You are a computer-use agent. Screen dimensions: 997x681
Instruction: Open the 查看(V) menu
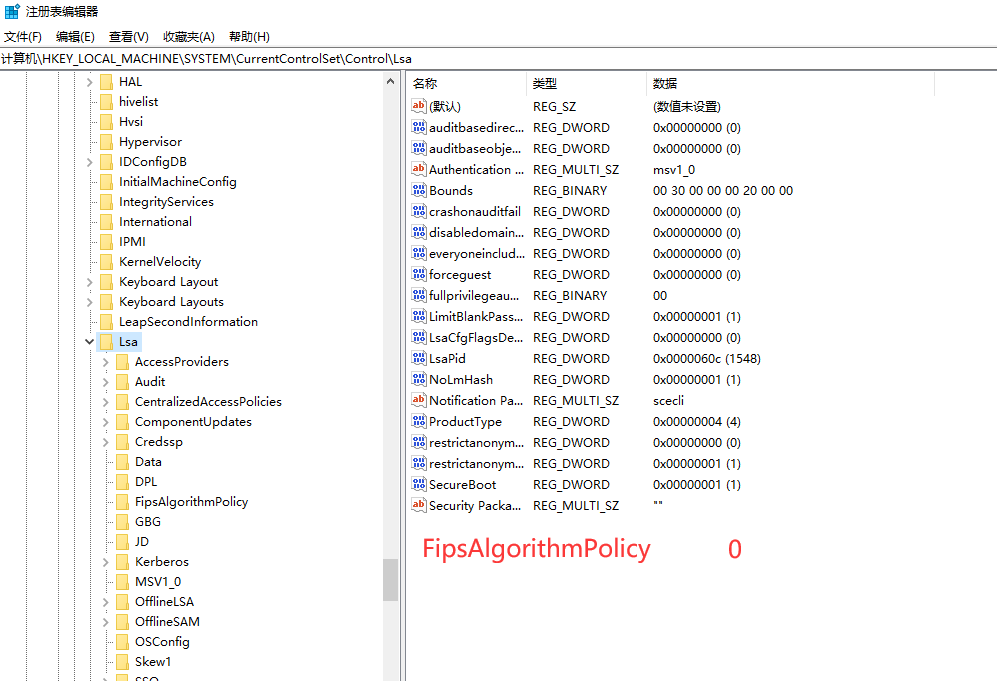[128, 37]
